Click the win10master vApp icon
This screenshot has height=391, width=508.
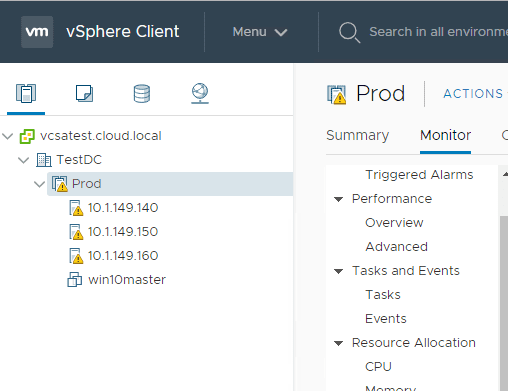75,279
